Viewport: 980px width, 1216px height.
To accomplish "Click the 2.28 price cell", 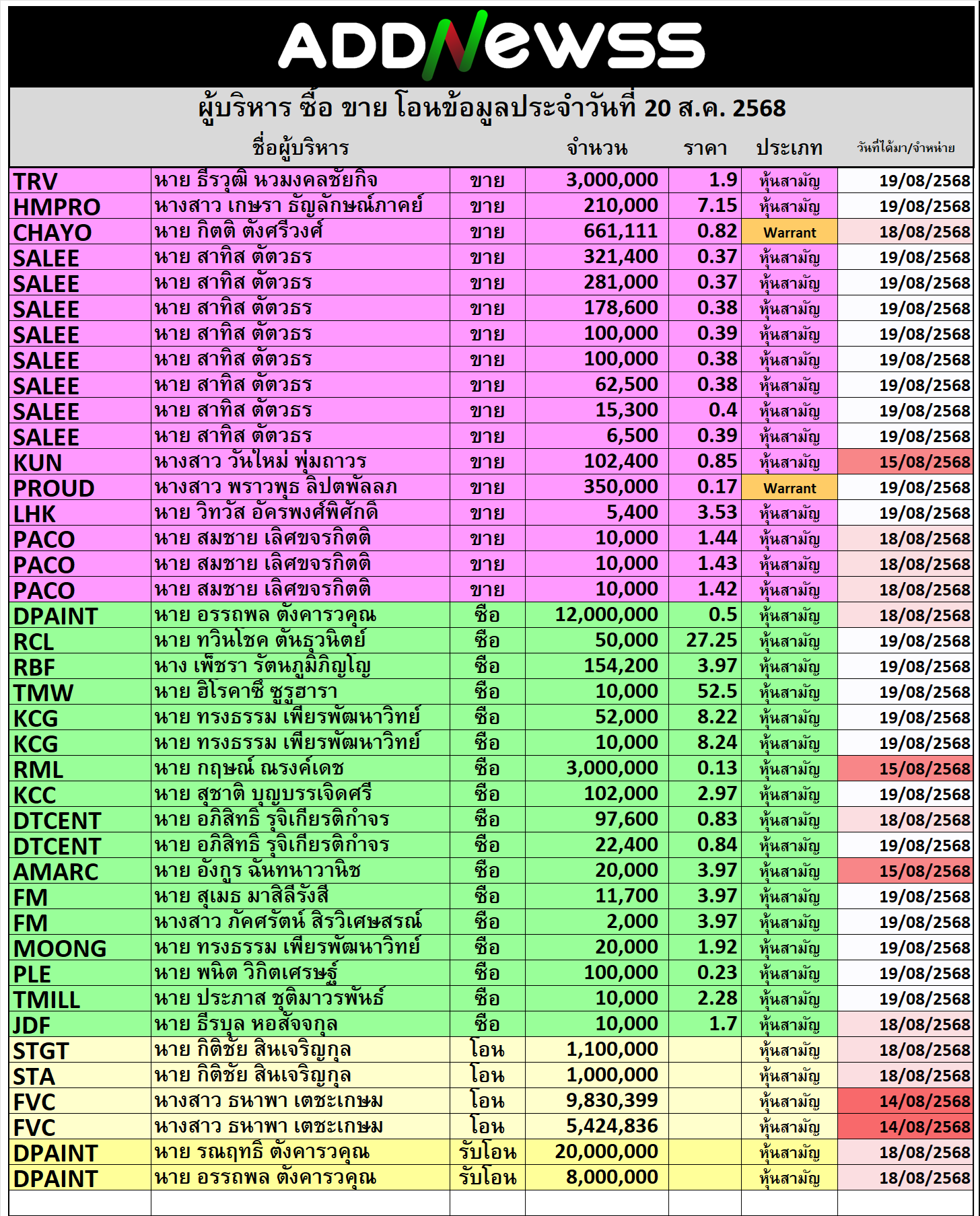I will (705, 999).
